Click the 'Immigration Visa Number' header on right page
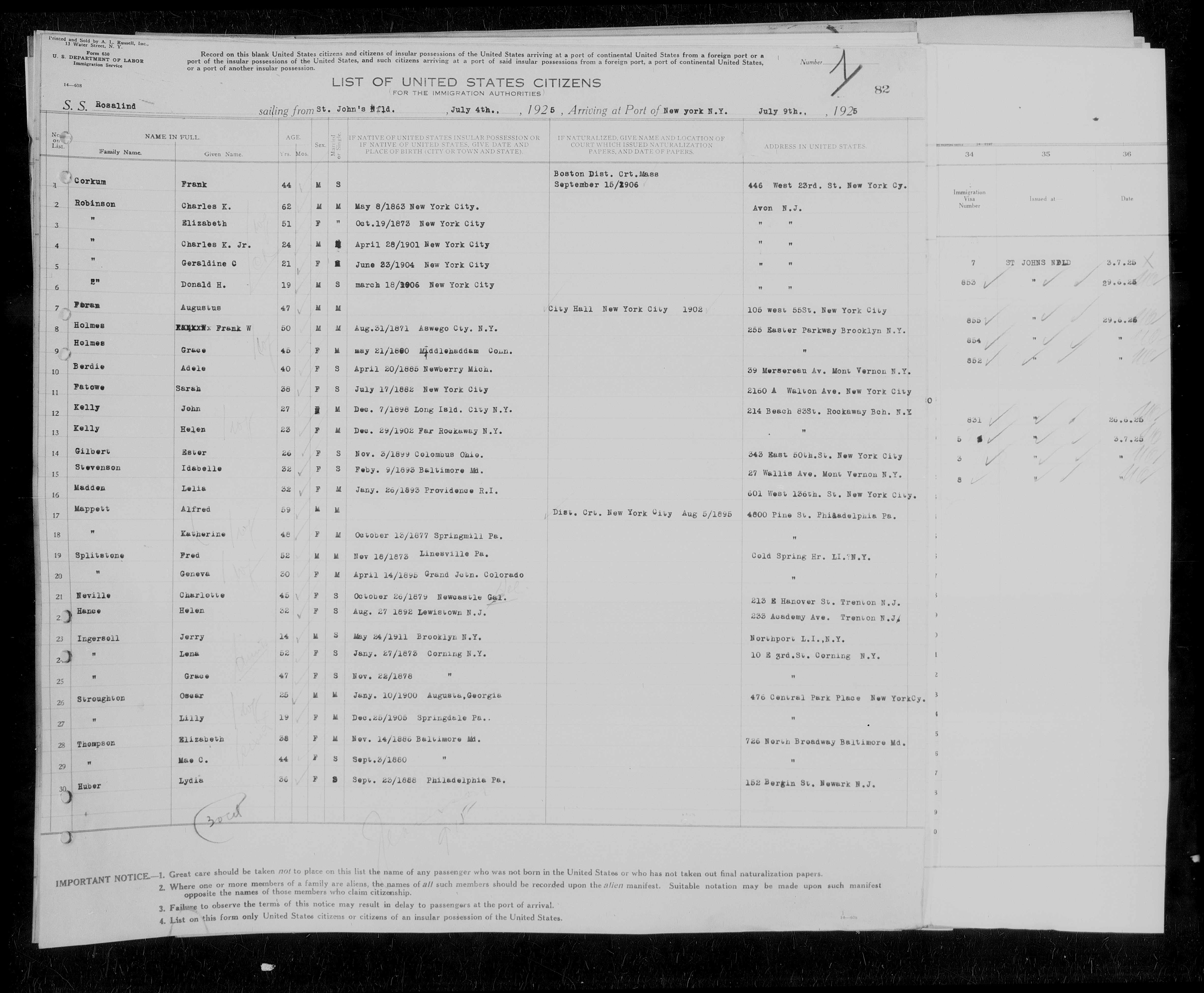 coord(970,199)
